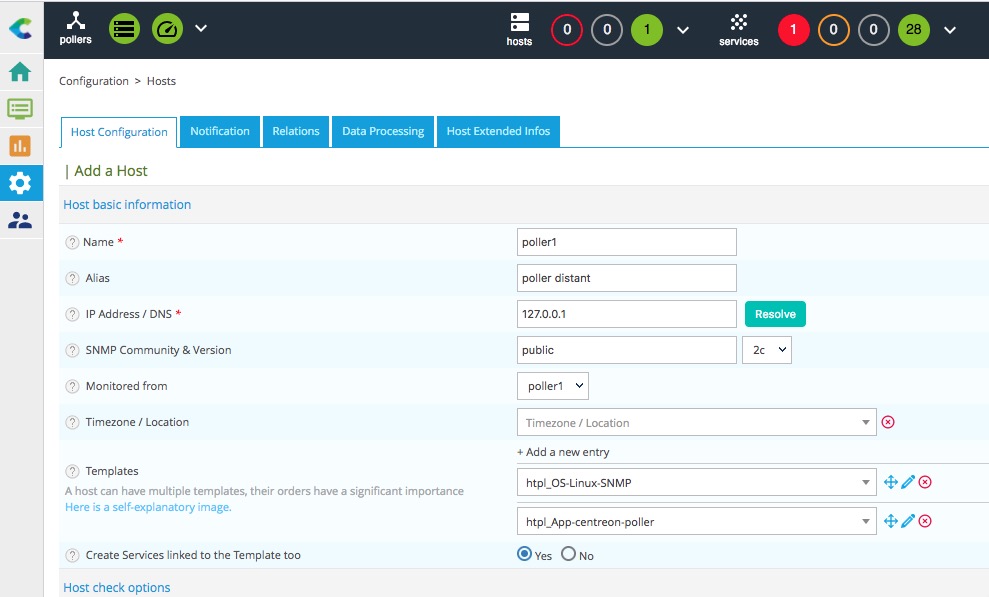Click the Add a new entry link
989x597 pixels.
click(563, 452)
